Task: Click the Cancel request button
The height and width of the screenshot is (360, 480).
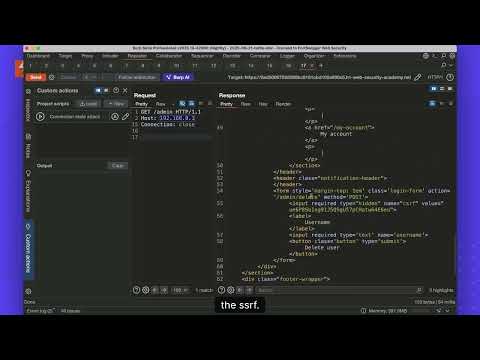Action: click(x=68, y=77)
